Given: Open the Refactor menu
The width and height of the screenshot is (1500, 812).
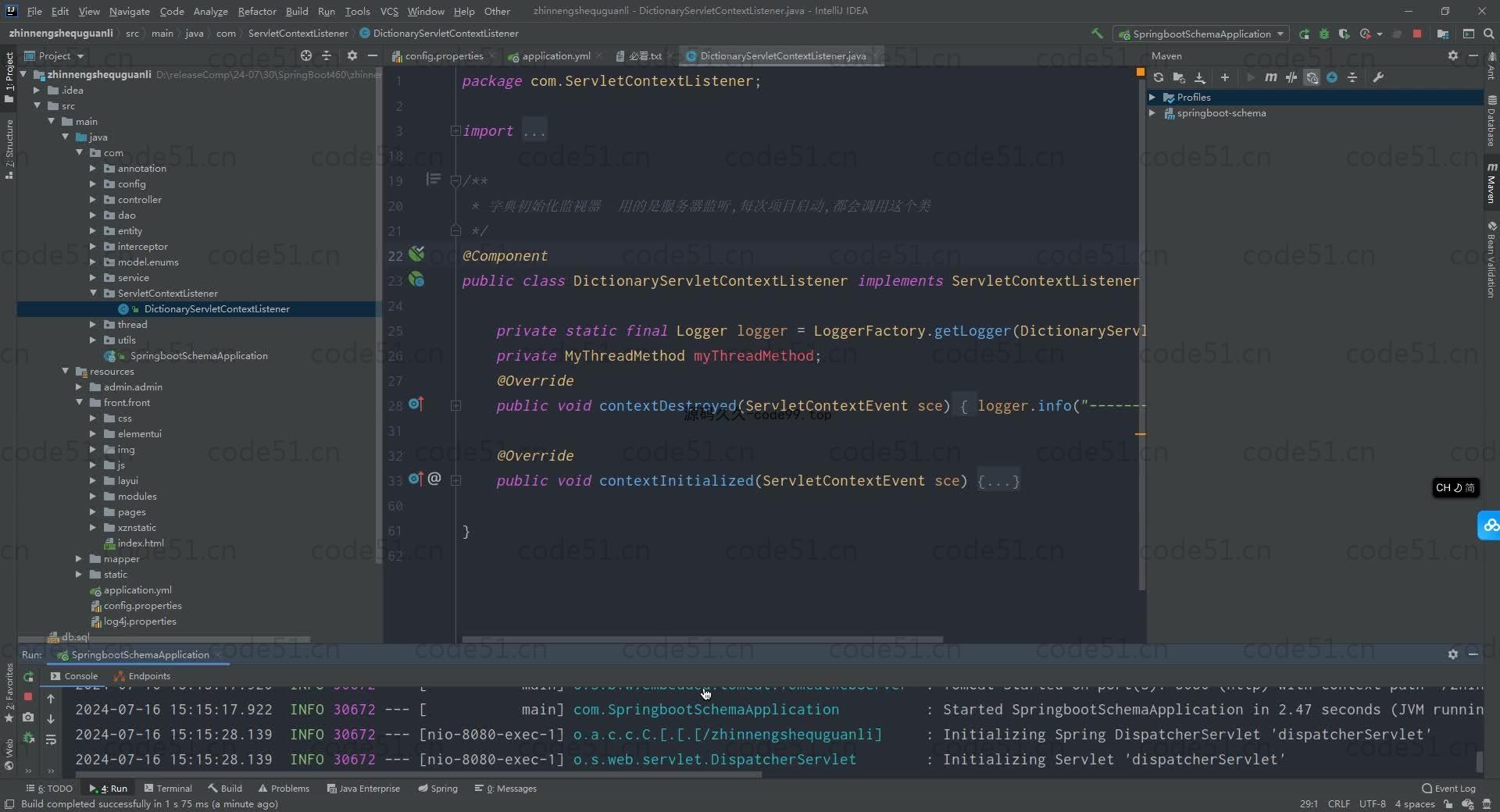Looking at the screenshot, I should [x=257, y=11].
